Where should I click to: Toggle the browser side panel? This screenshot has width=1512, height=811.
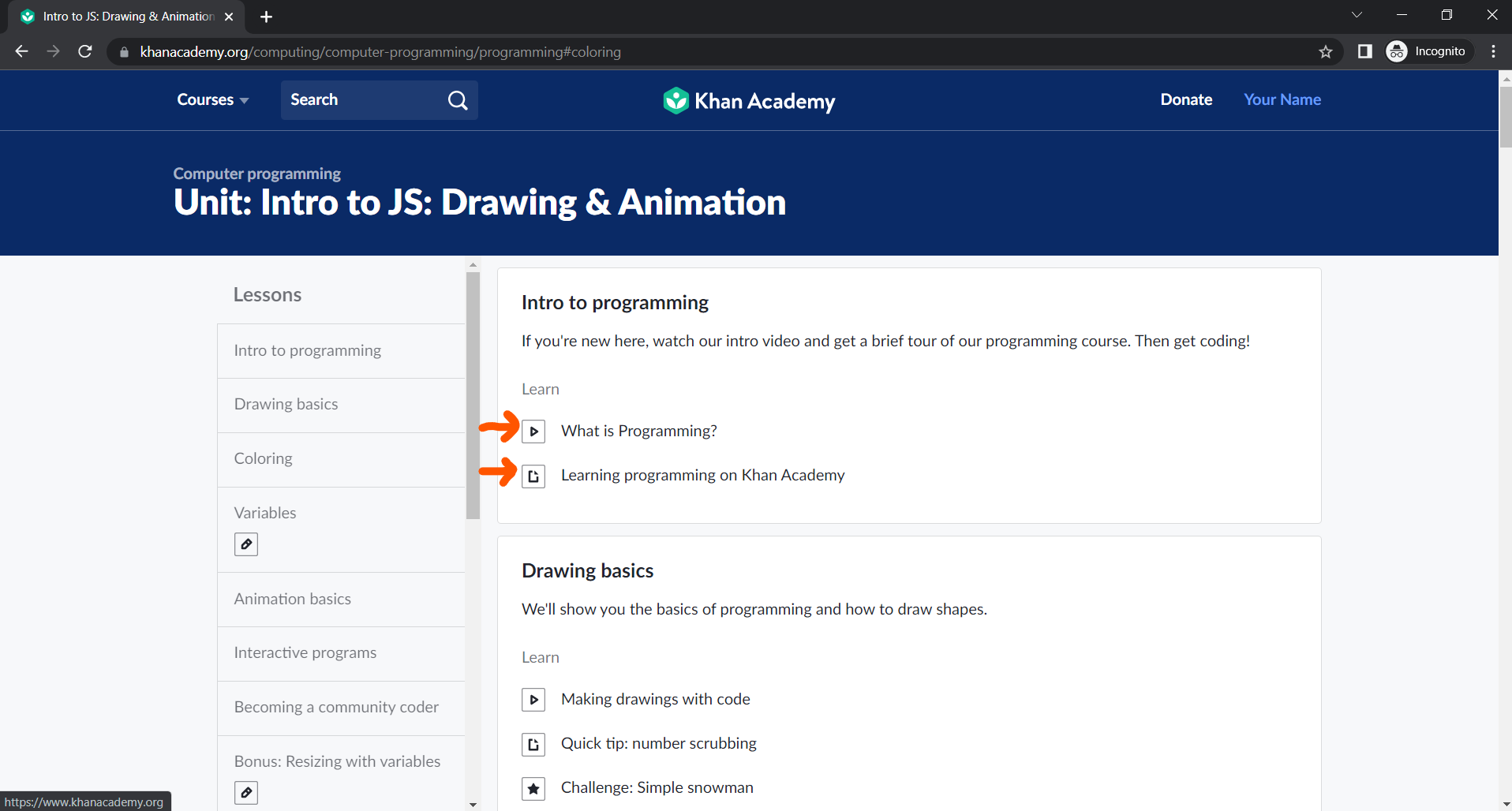pos(1364,51)
